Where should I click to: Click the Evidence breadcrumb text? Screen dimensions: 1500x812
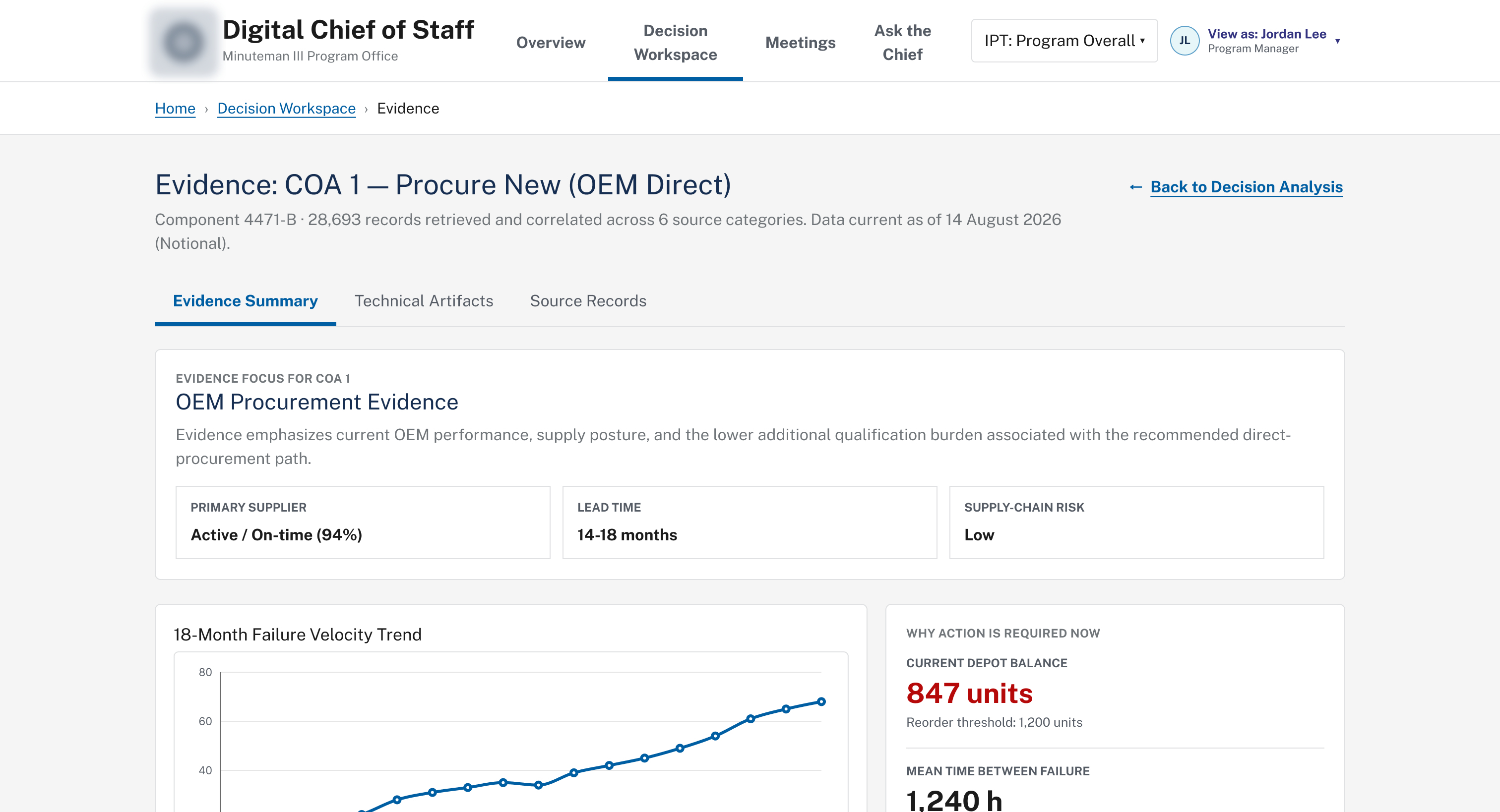(408, 109)
